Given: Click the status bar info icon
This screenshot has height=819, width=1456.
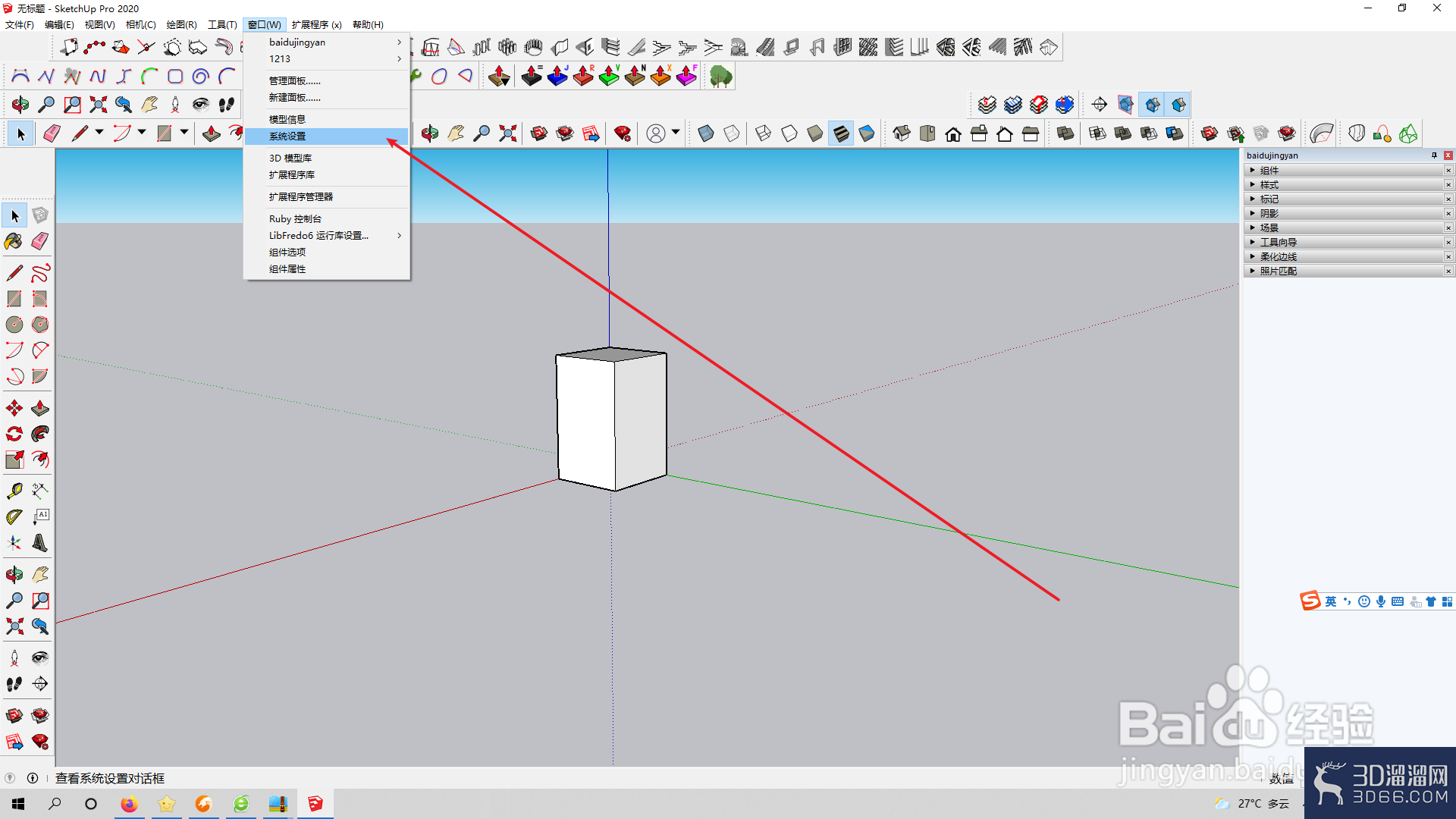Looking at the screenshot, I should pos(33,779).
